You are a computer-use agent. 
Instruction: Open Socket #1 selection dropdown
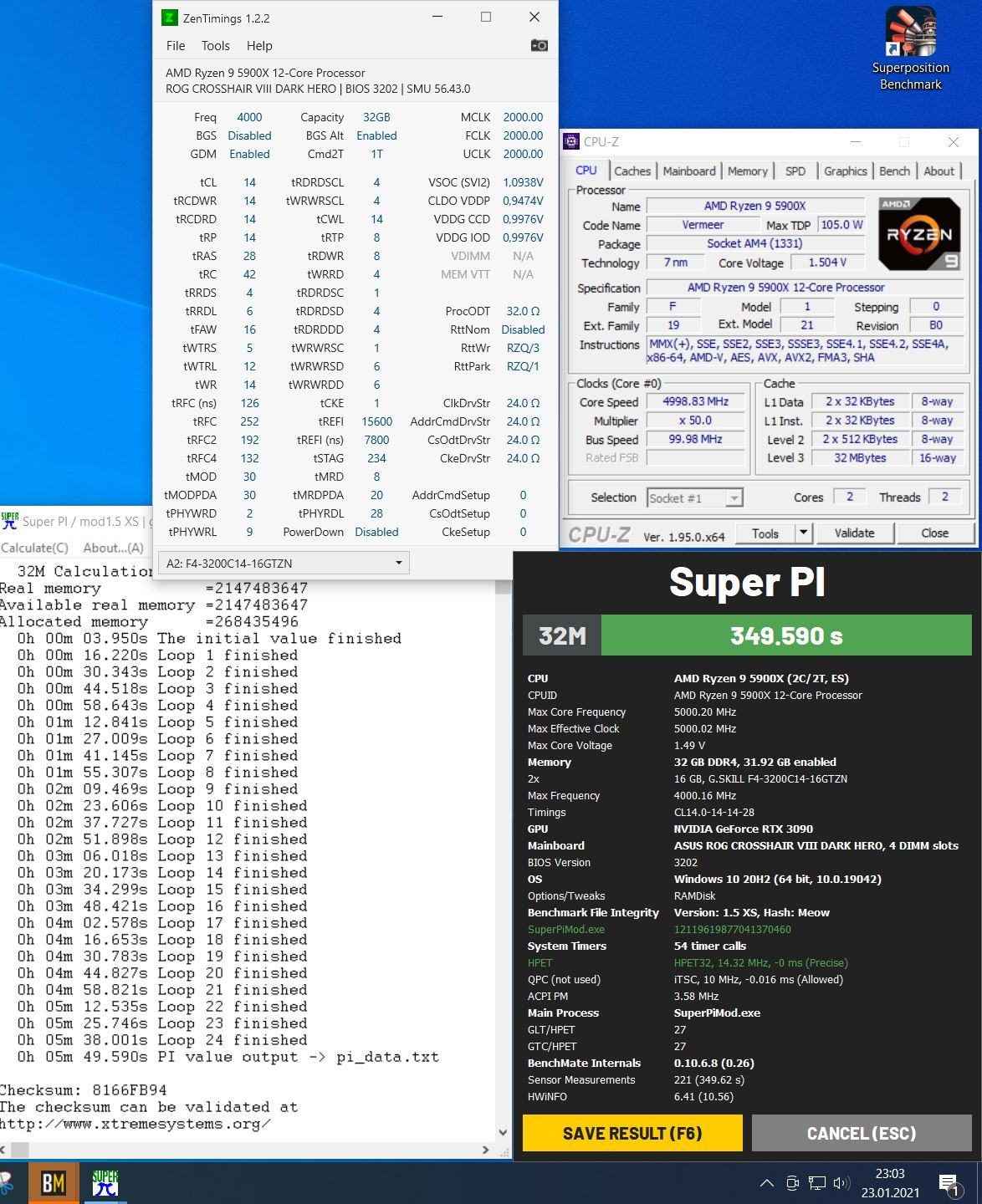pos(695,498)
